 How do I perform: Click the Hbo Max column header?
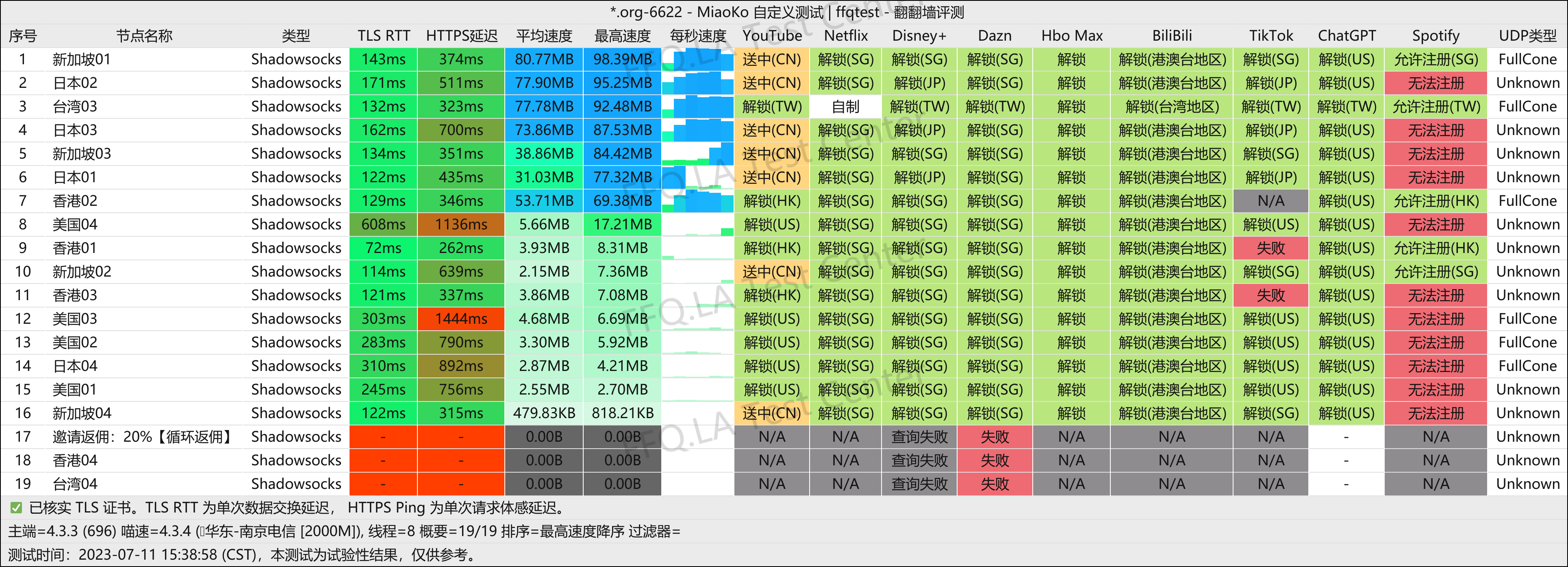pyautogui.click(x=1071, y=36)
